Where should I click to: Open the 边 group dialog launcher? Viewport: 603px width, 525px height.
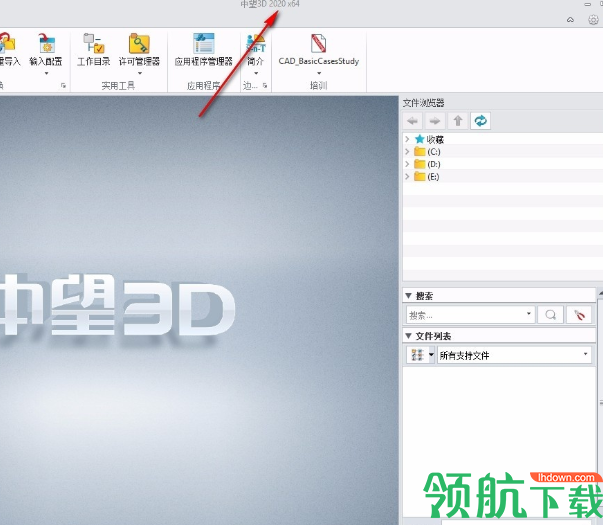tap(265, 86)
